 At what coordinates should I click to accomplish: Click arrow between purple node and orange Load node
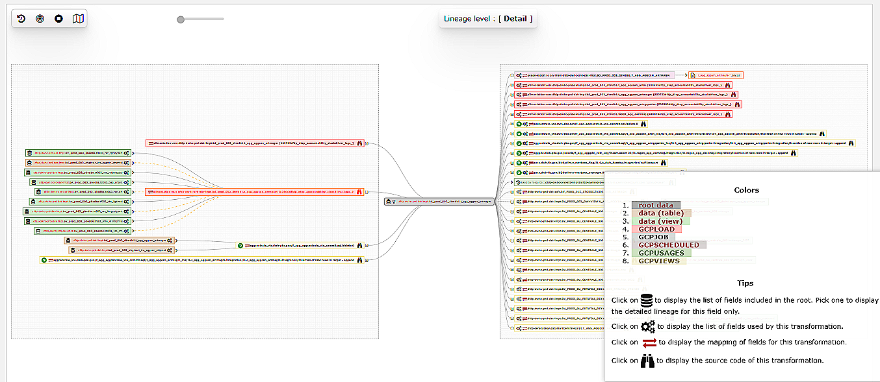(x=681, y=75)
